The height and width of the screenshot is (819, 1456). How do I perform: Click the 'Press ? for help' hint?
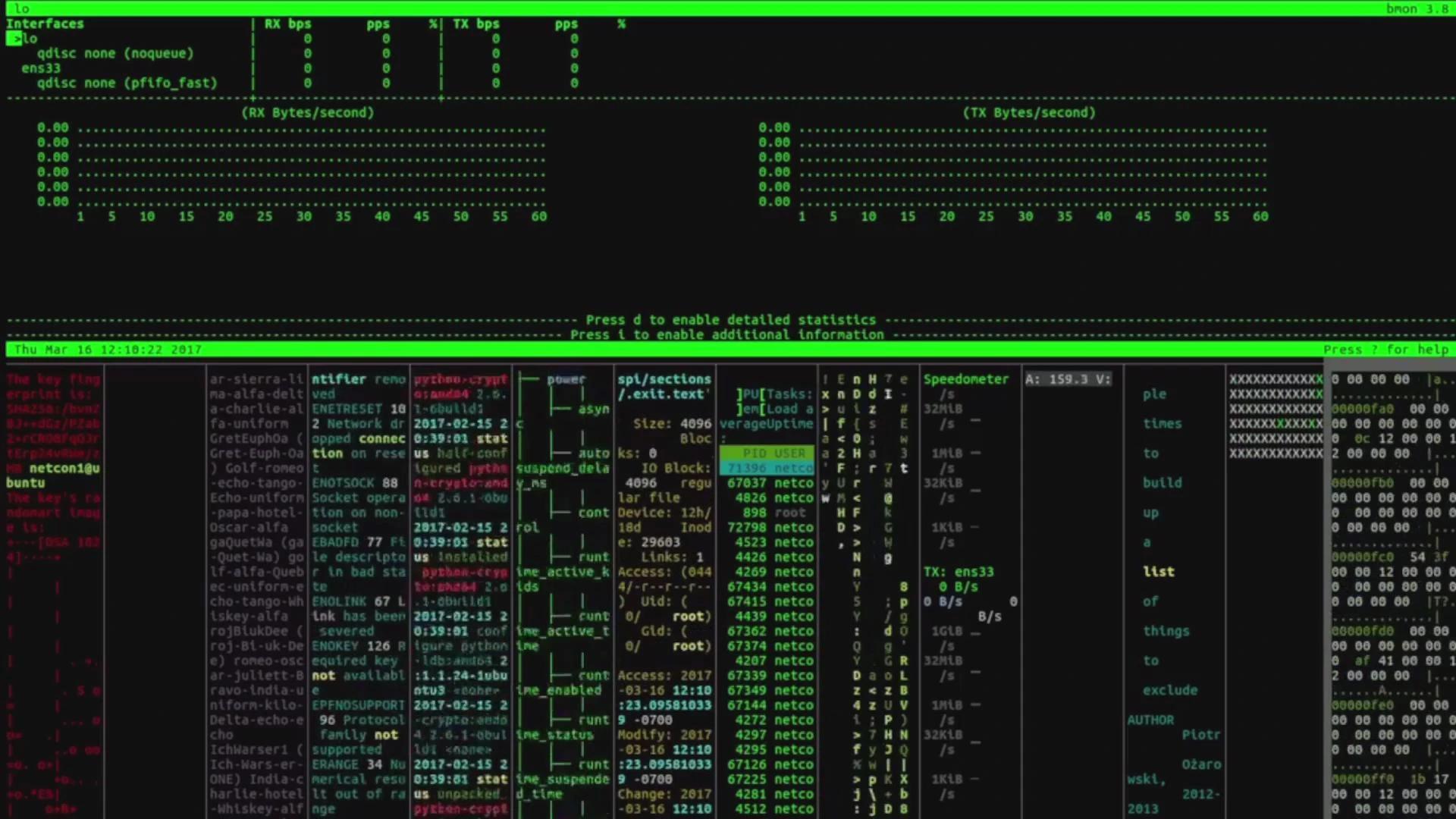[x=1385, y=350]
